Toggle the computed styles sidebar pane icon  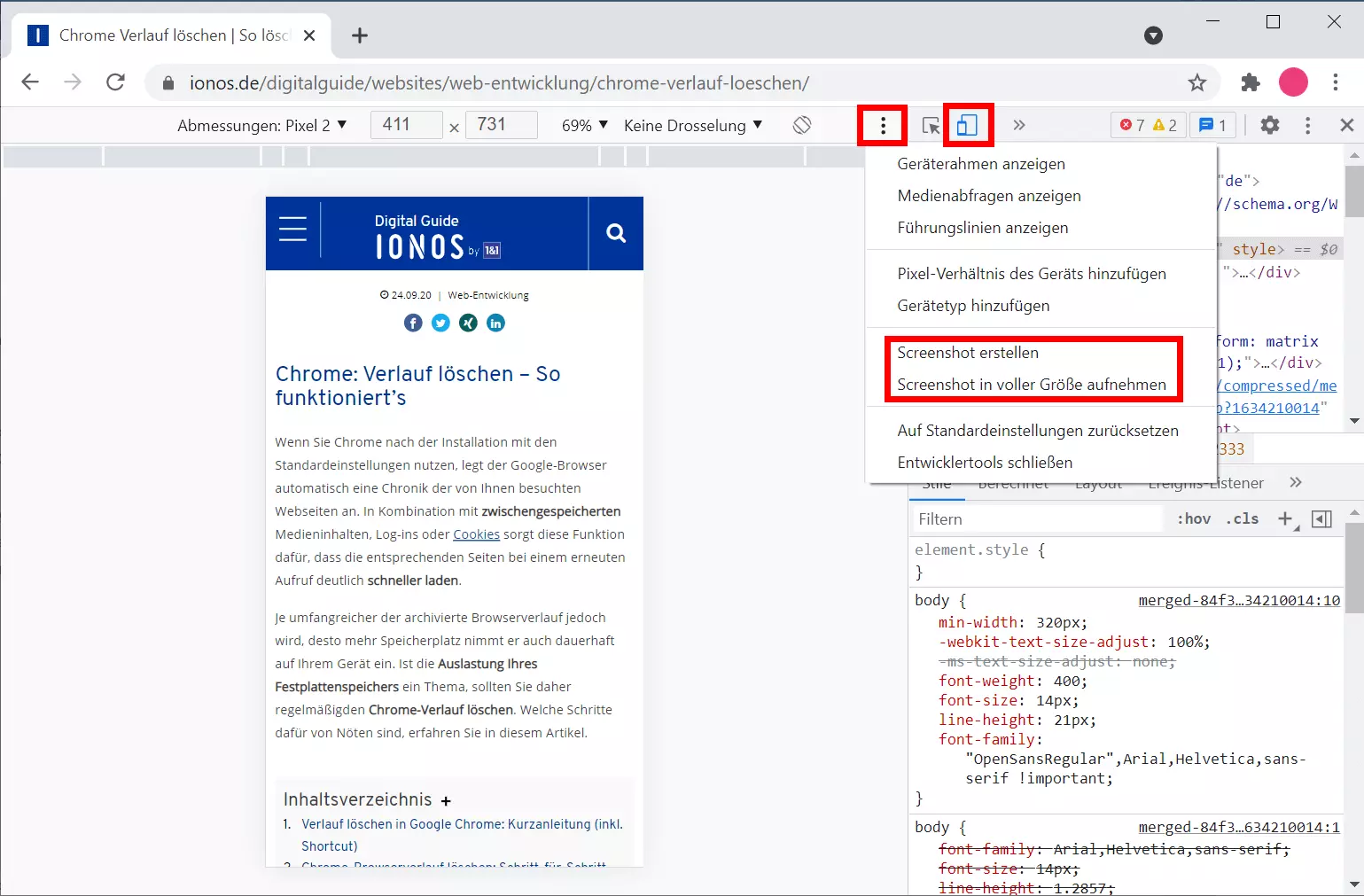tap(1321, 519)
